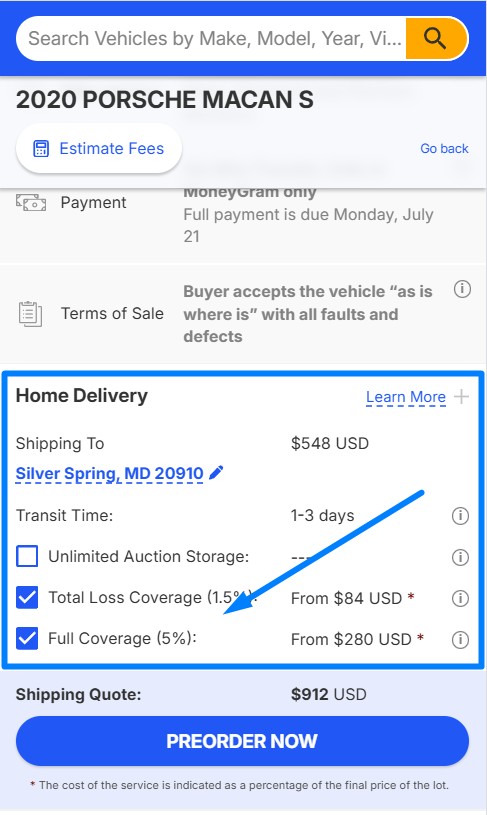Expand Home Delivery with the plus icon
The image size is (487, 815).
point(461,397)
